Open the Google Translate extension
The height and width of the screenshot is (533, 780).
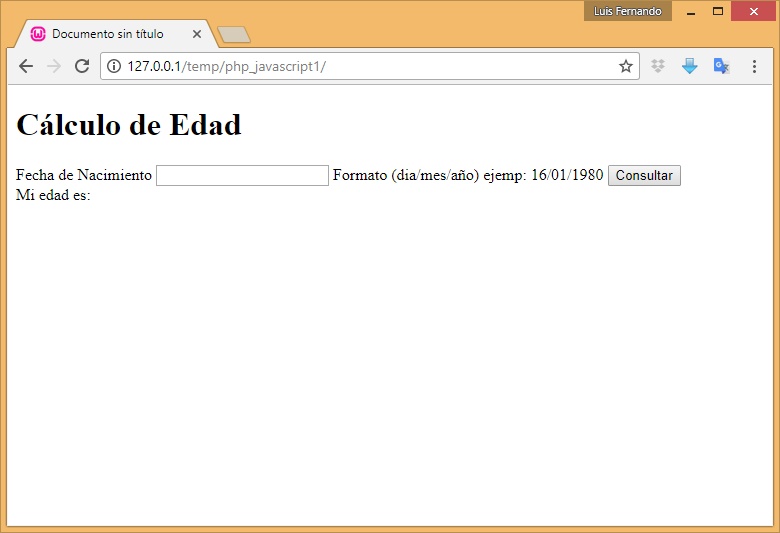[x=721, y=66]
